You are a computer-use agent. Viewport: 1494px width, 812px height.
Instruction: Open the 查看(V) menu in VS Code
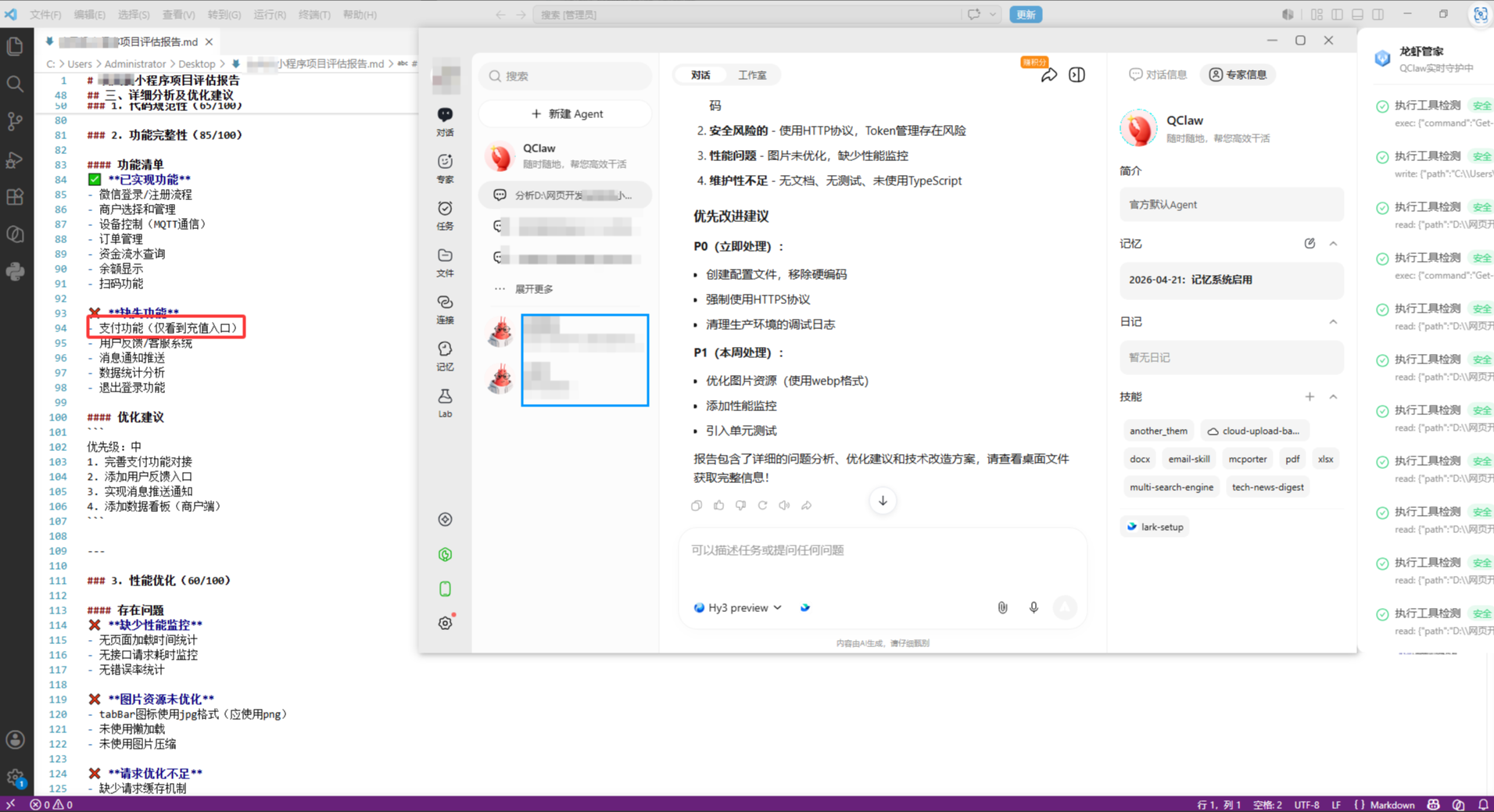point(178,14)
